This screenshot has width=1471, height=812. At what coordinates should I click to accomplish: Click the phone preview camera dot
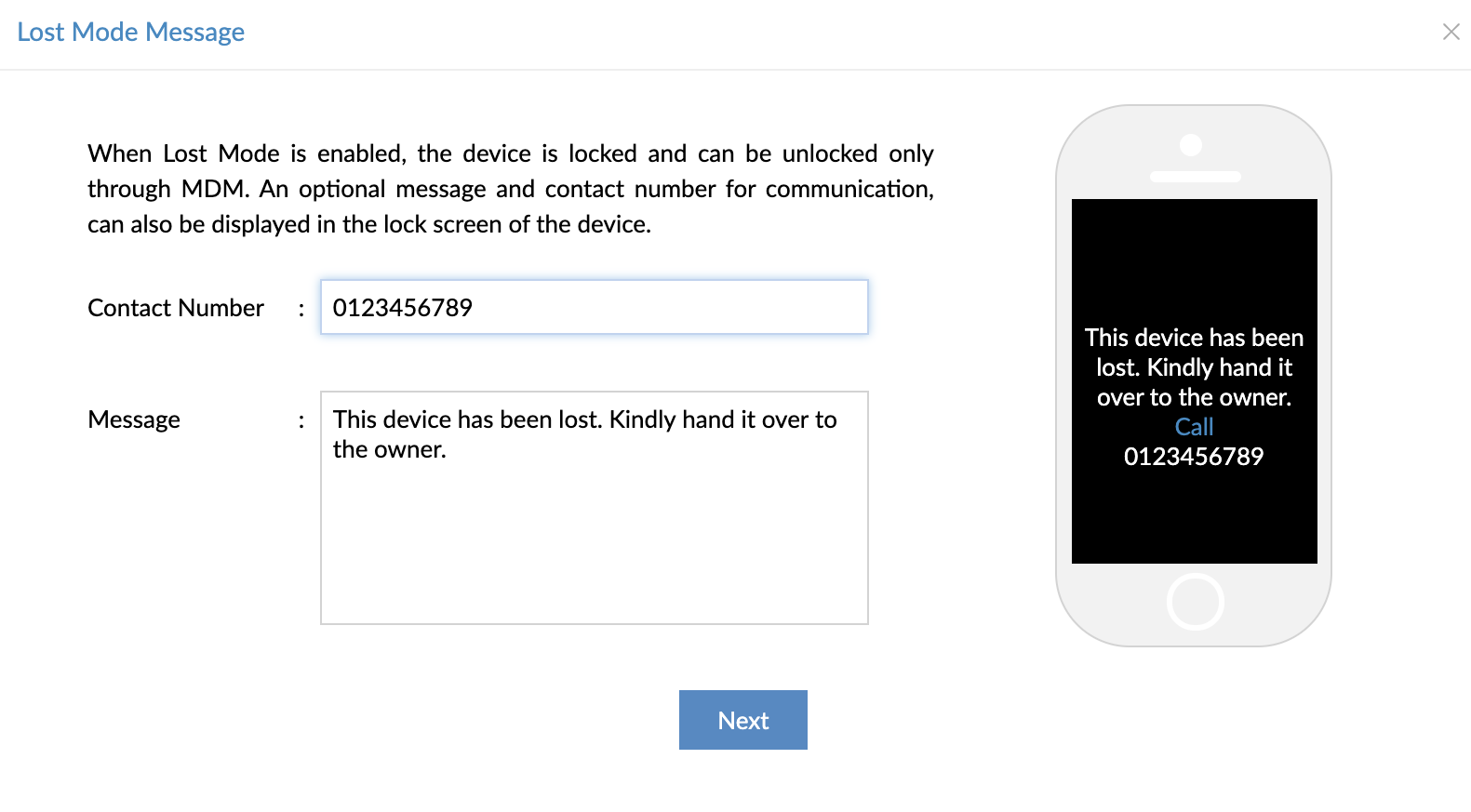1191,145
